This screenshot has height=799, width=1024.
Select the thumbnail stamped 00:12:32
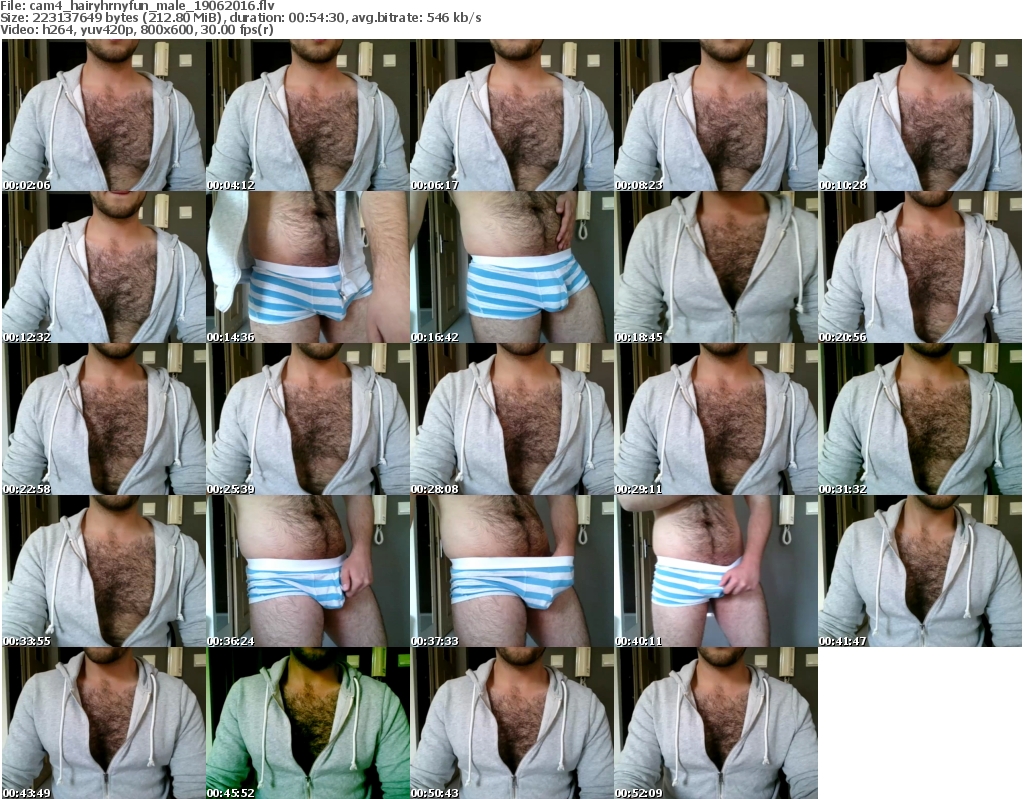[x=104, y=267]
